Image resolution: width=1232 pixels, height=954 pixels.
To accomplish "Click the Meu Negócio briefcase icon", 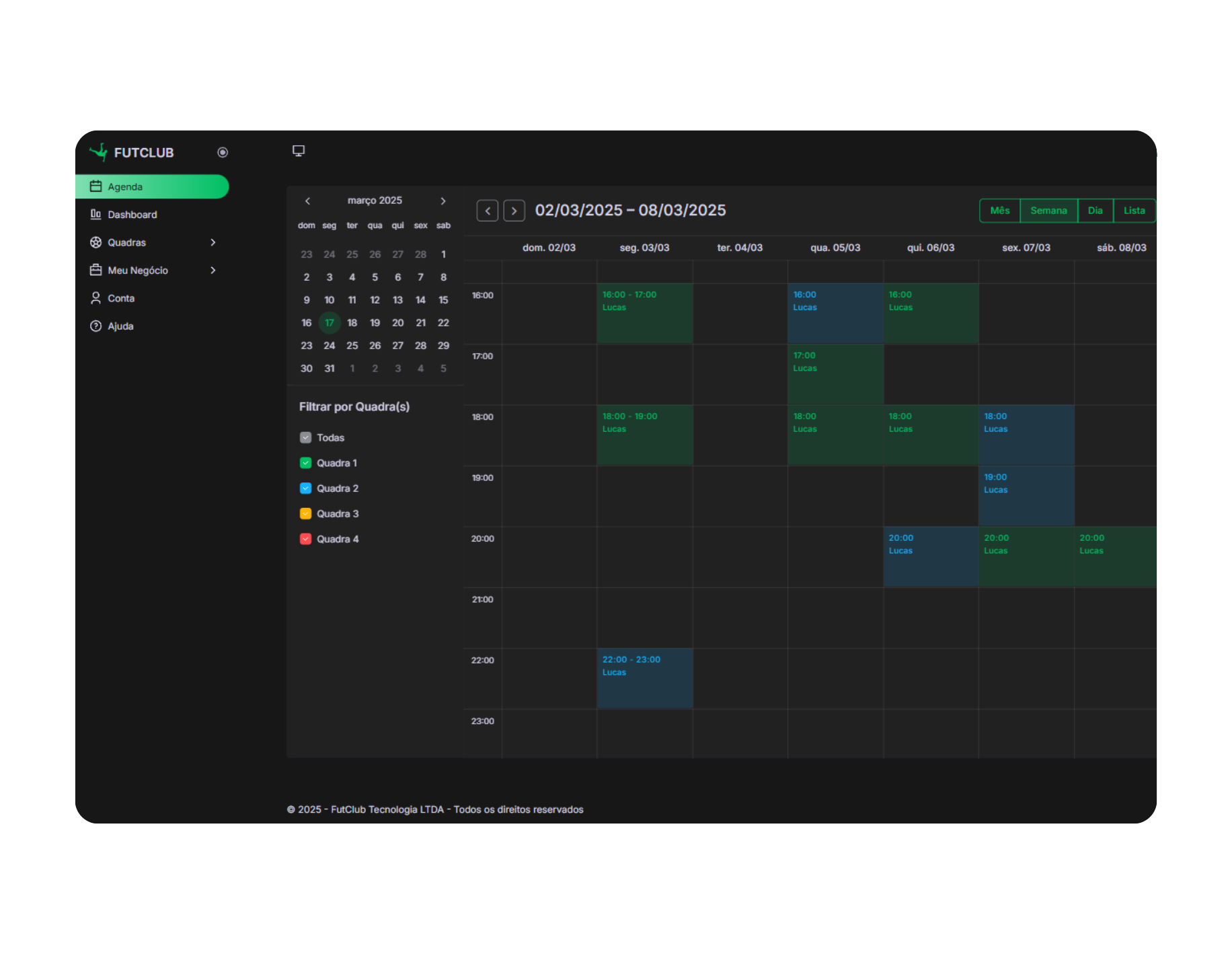I will click(95, 270).
